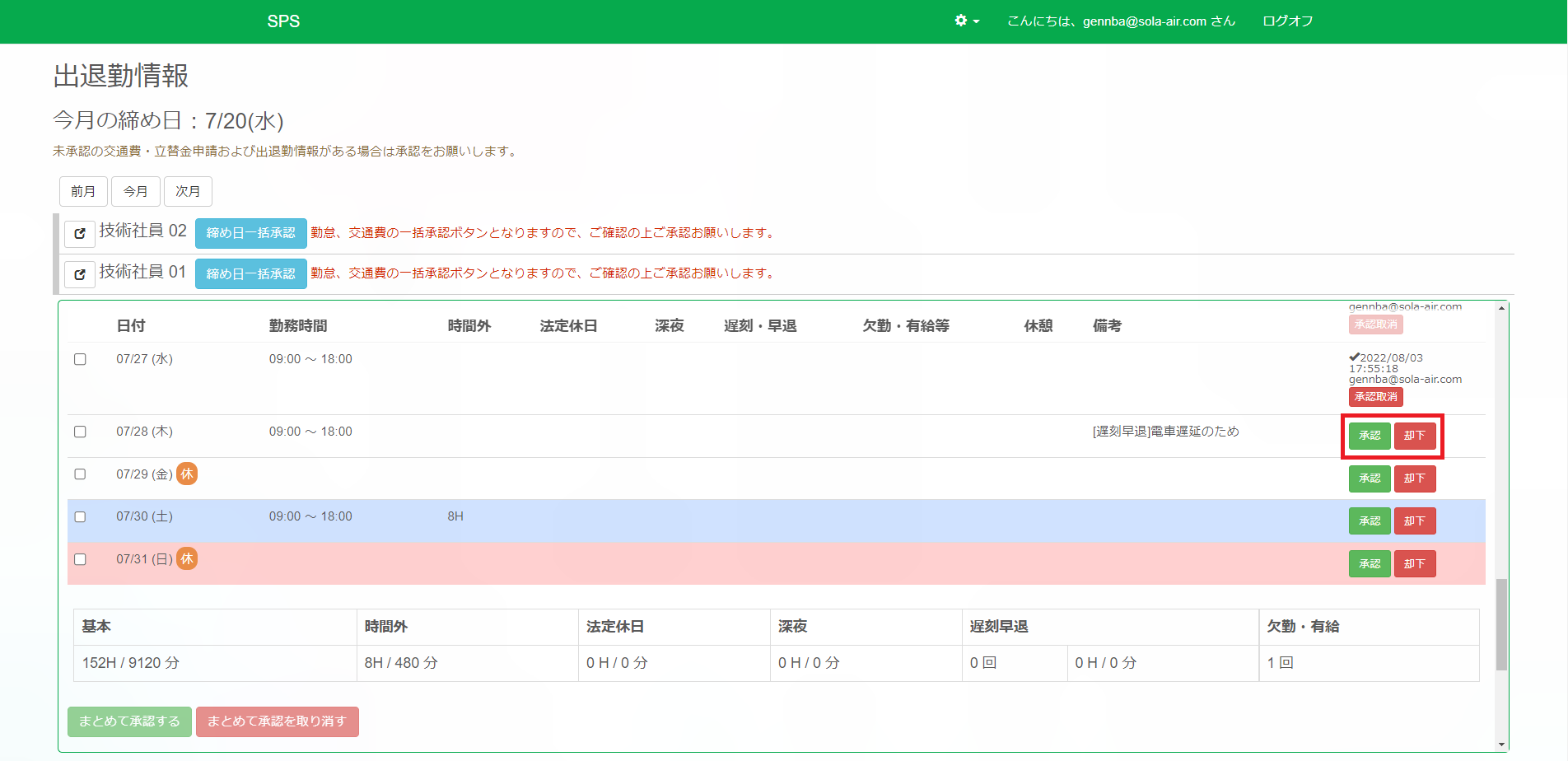Switch to the current month 今月
Image resolution: width=1568 pixels, height=761 pixels.
tap(136, 191)
